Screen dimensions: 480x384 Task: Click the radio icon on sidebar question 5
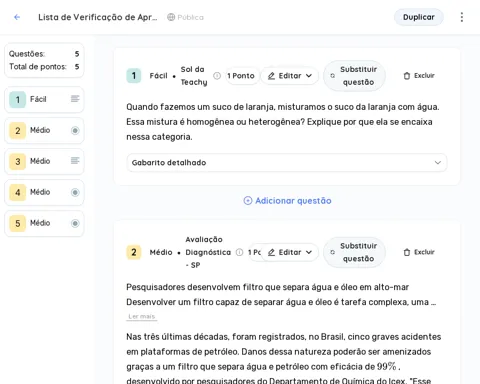75,223
